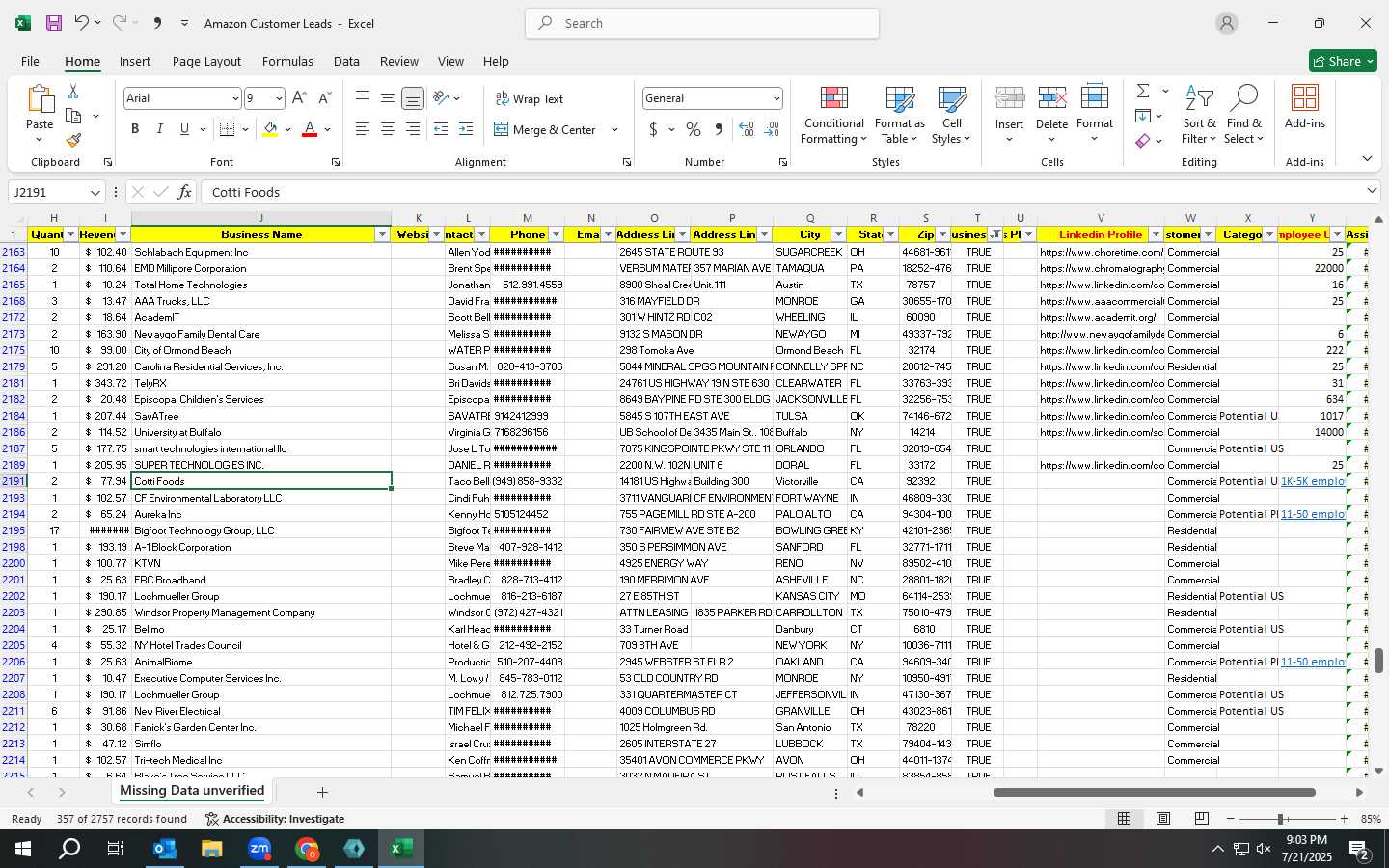
Task: Click the Comma Style icon
Action: point(719,129)
